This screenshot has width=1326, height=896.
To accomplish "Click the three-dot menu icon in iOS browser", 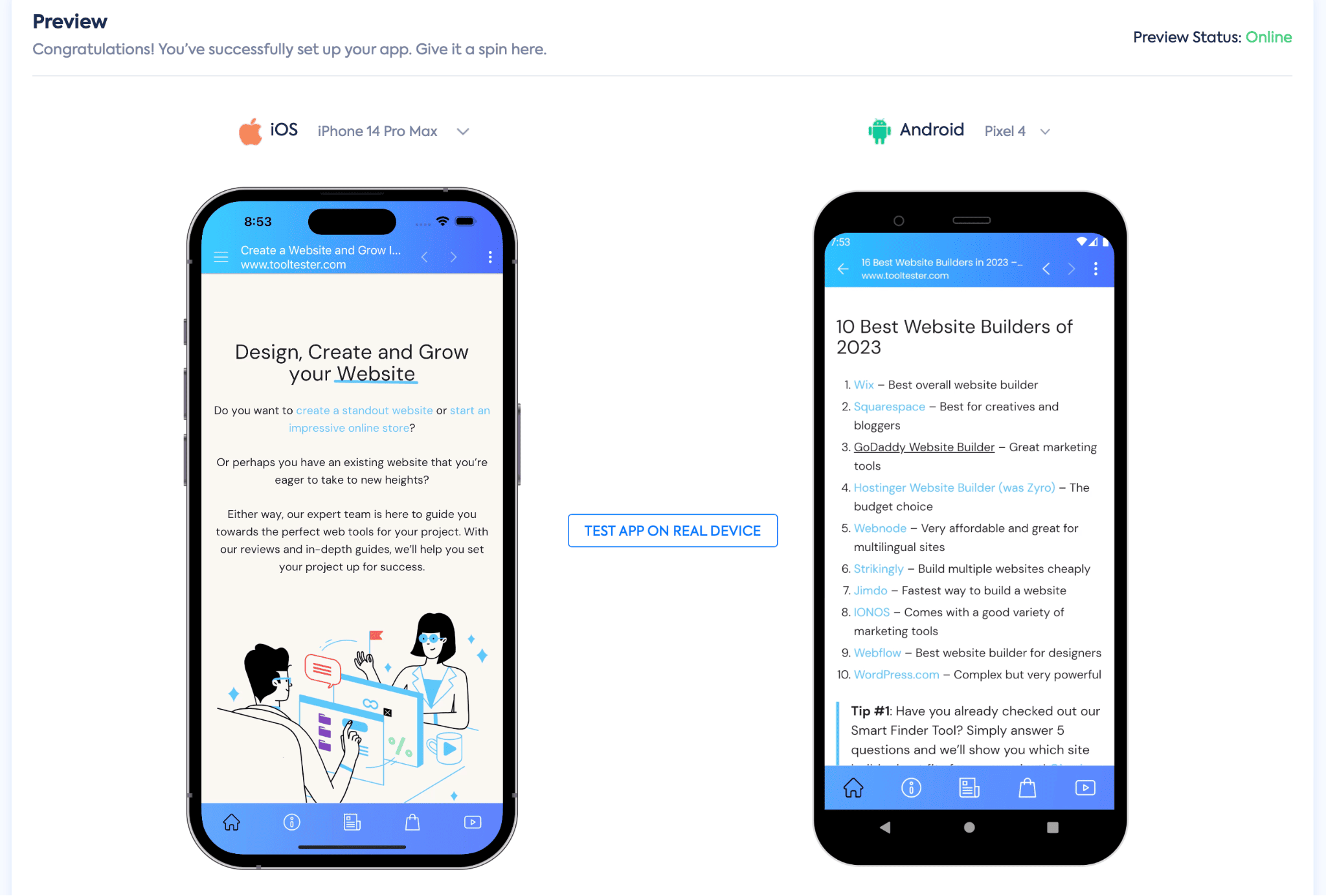I will [x=490, y=257].
